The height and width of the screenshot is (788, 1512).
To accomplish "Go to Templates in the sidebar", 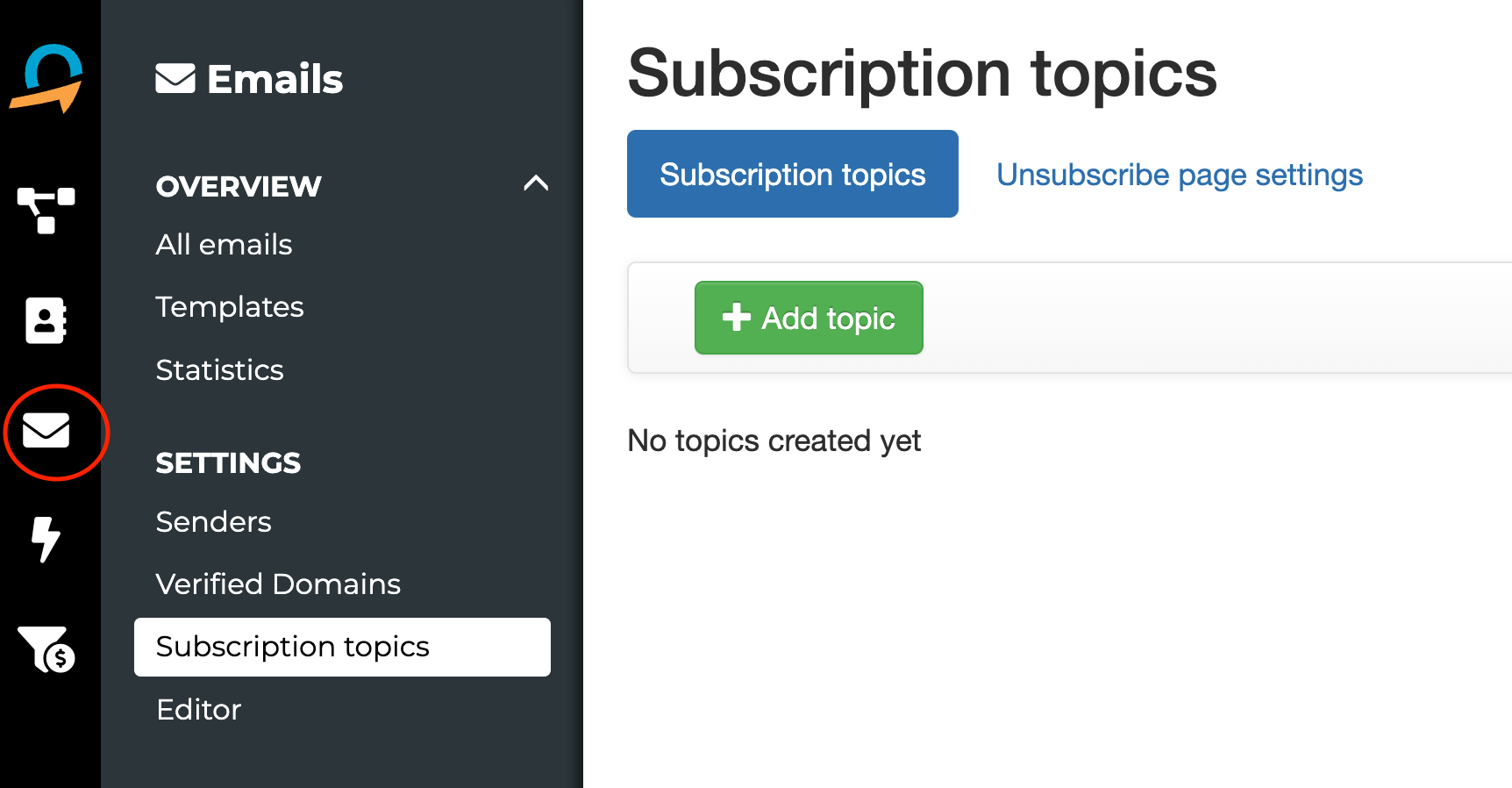I will click(230, 307).
